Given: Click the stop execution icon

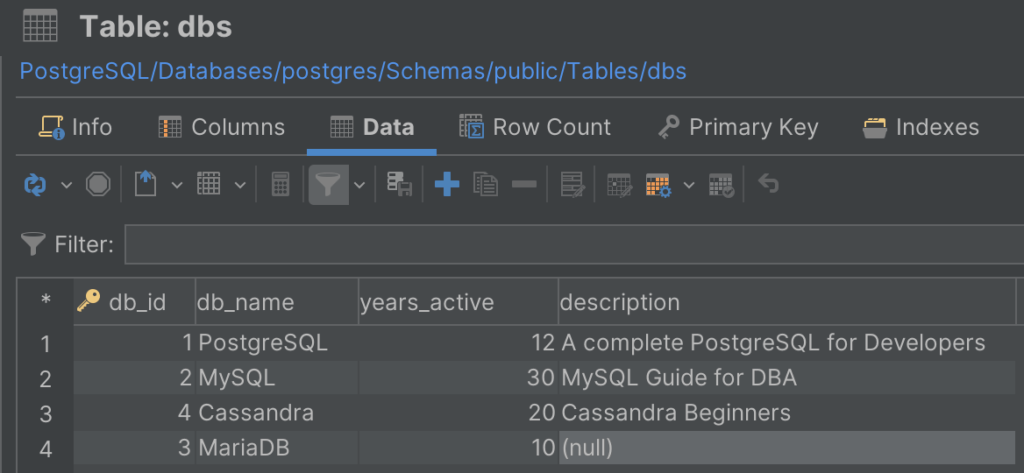Looking at the screenshot, I should point(98,185).
